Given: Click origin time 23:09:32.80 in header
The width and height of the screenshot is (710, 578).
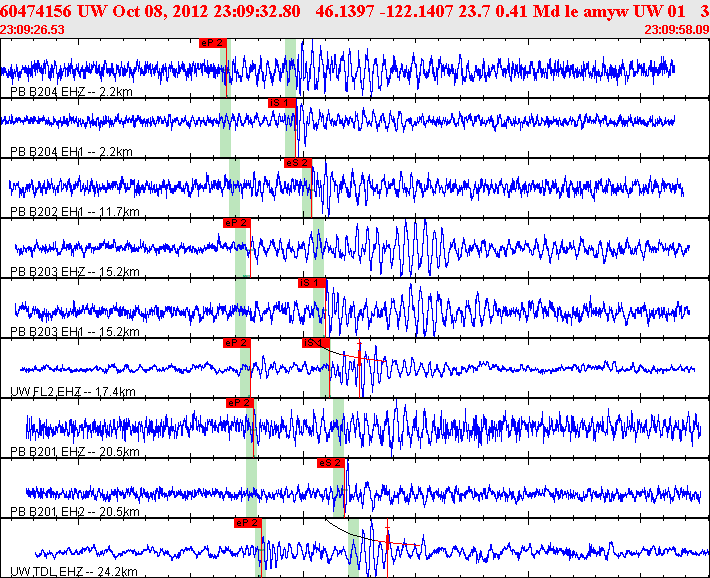Looking at the screenshot, I should 257,11.
